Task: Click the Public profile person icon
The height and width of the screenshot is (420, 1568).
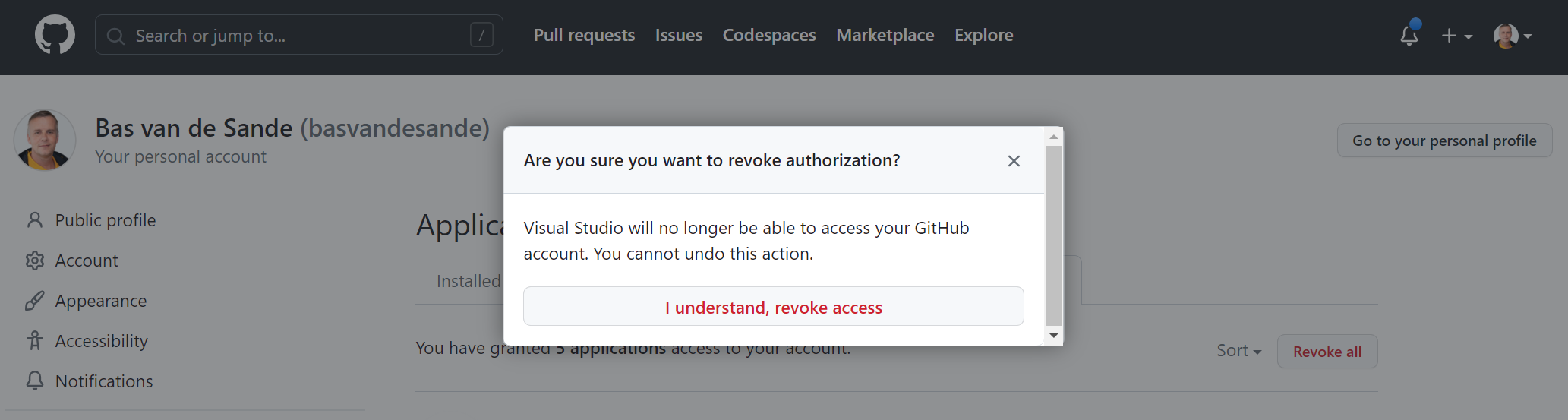Action: (x=35, y=220)
